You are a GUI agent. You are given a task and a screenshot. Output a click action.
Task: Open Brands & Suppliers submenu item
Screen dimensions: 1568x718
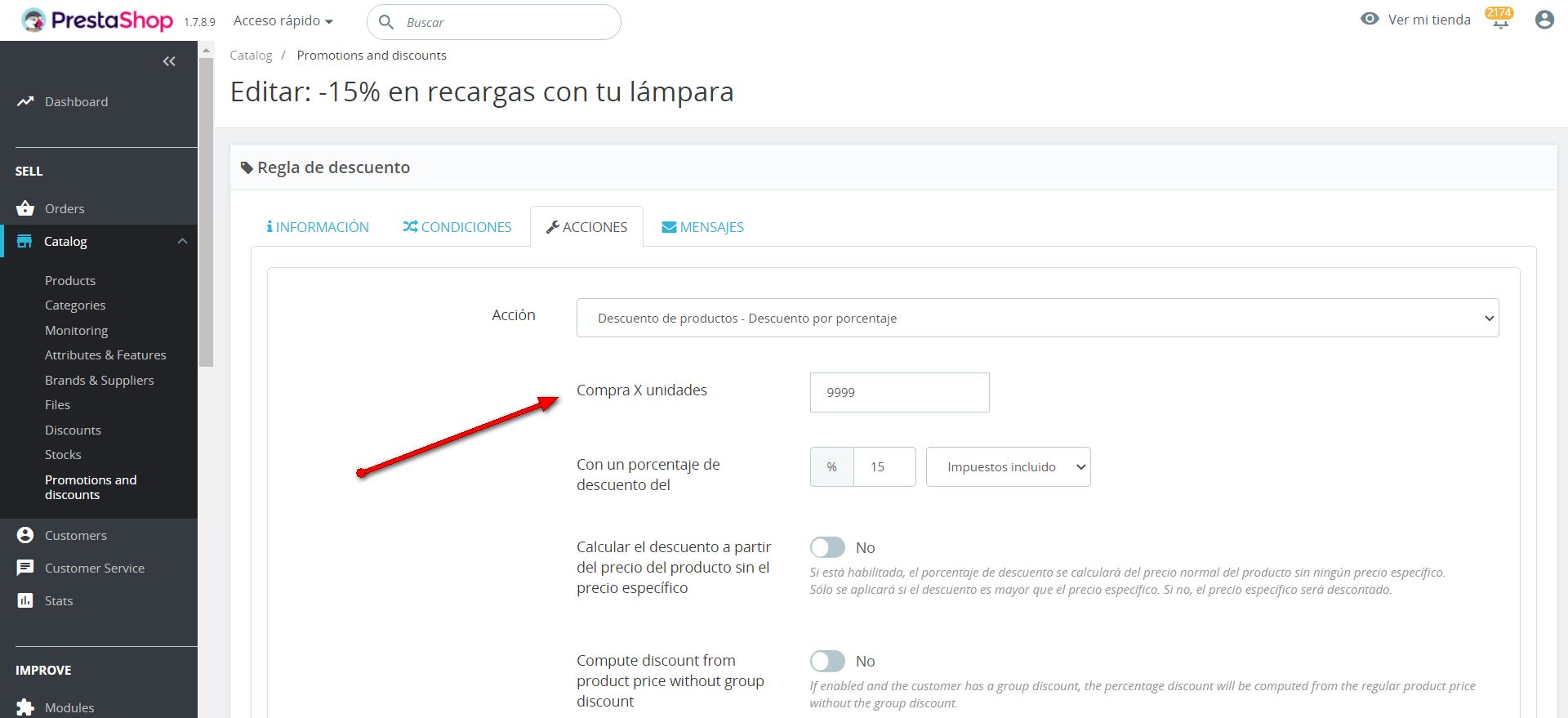click(99, 380)
